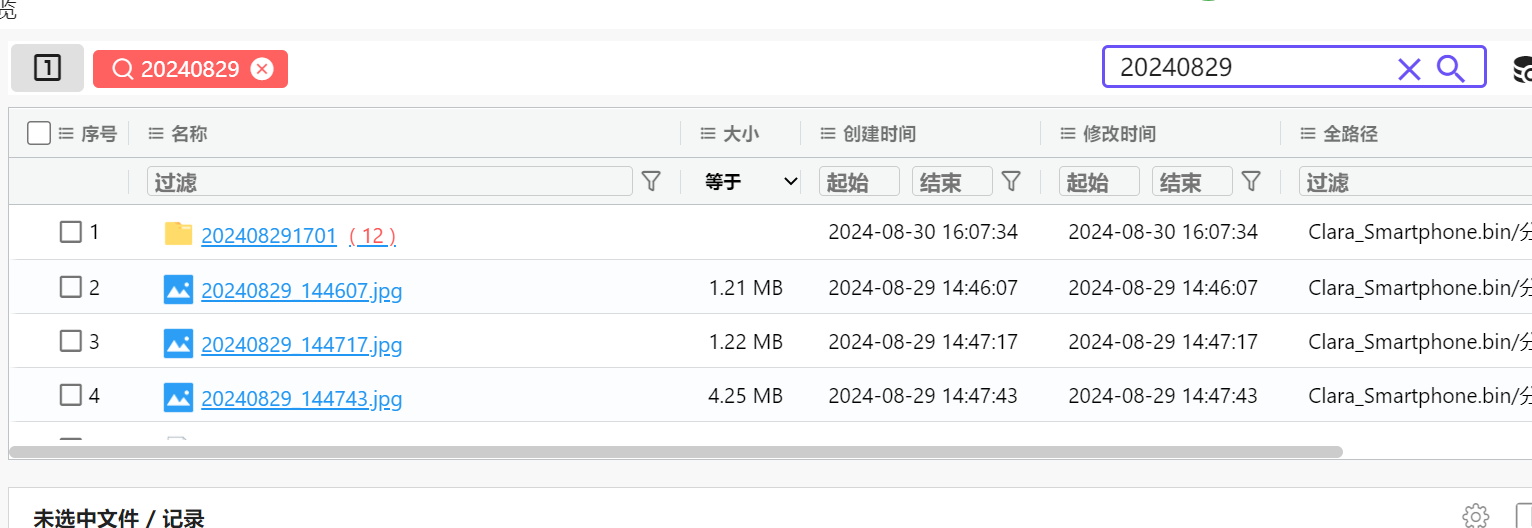Focus the 名称 filter input
Image resolution: width=1532 pixels, height=528 pixels.
(390, 181)
